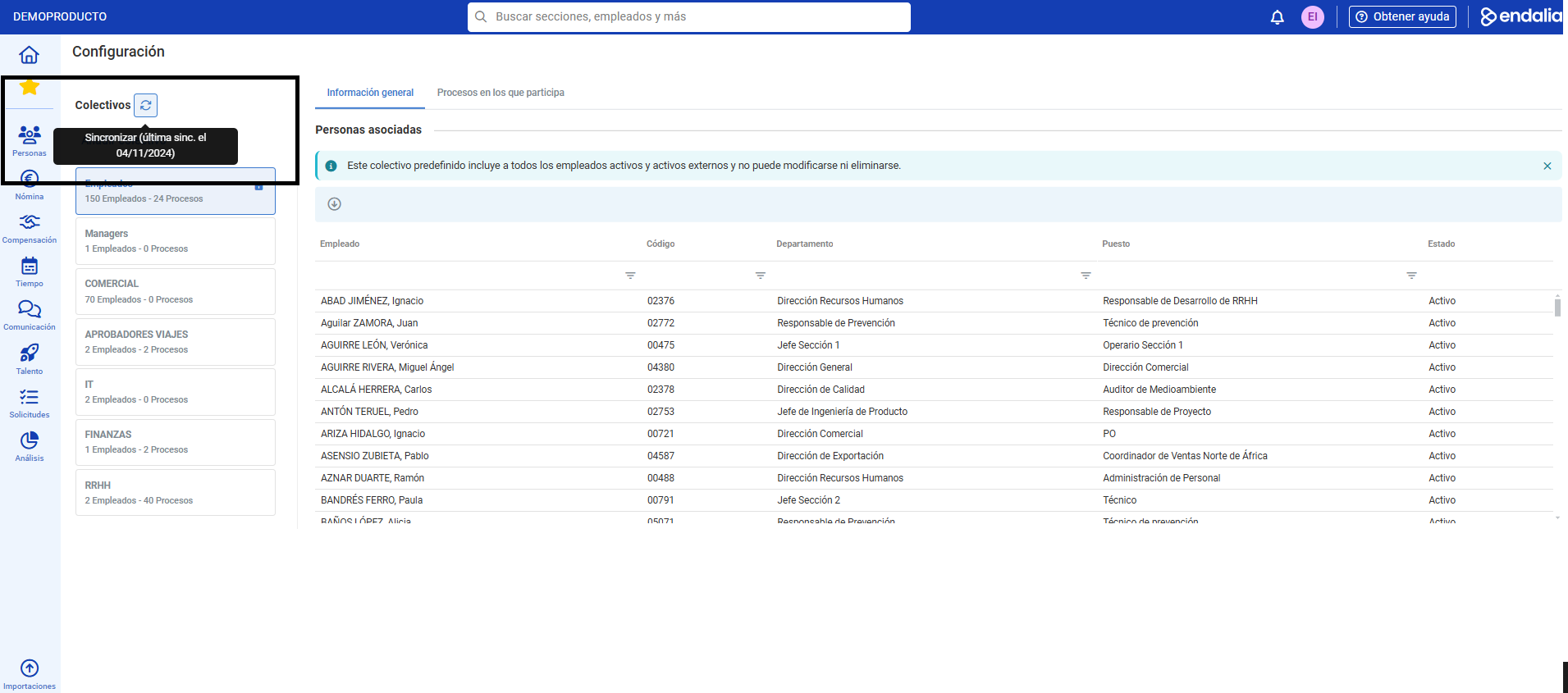
Task: Open the home icon in sidebar
Action: [29, 55]
